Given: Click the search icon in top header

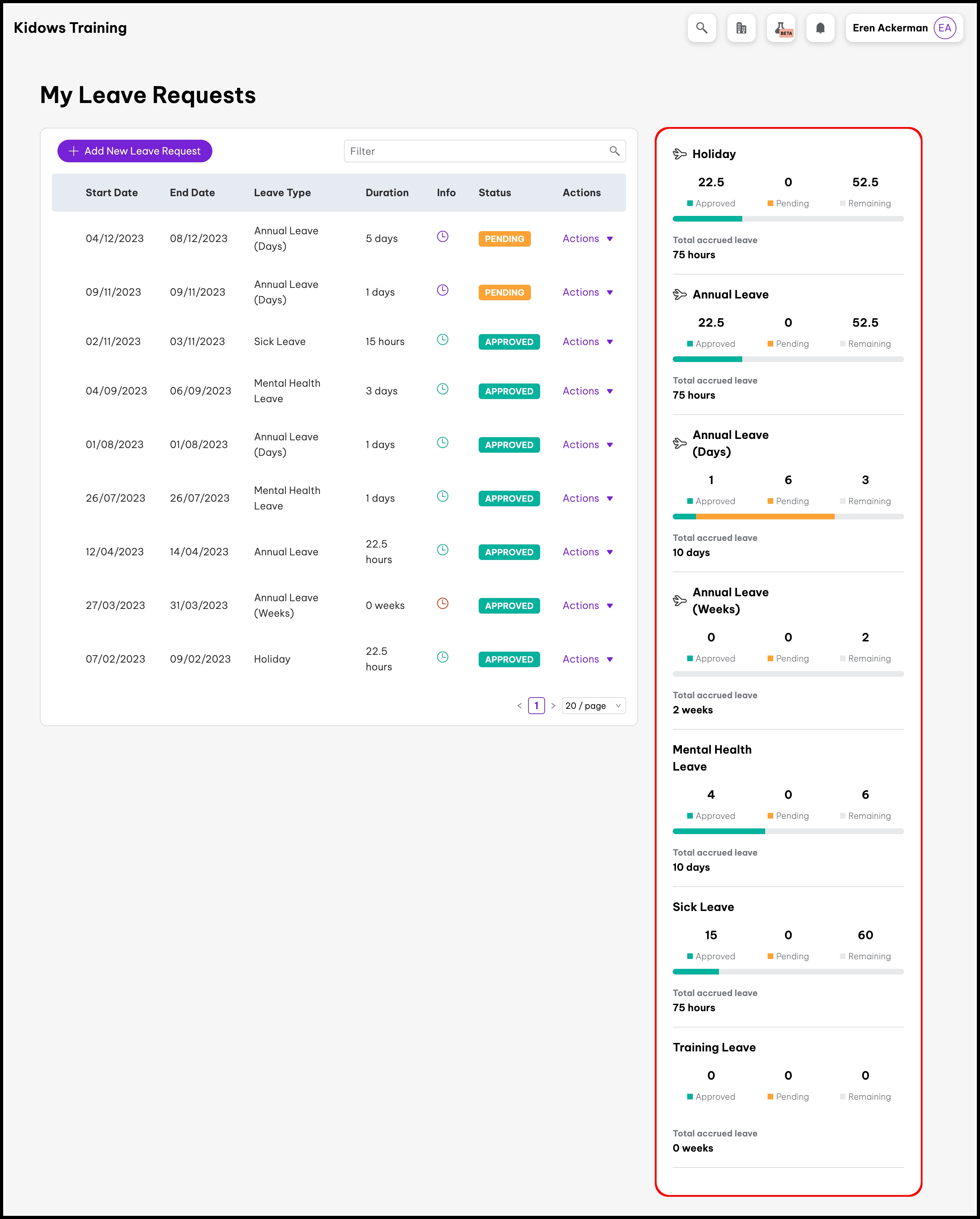Looking at the screenshot, I should pyautogui.click(x=701, y=28).
